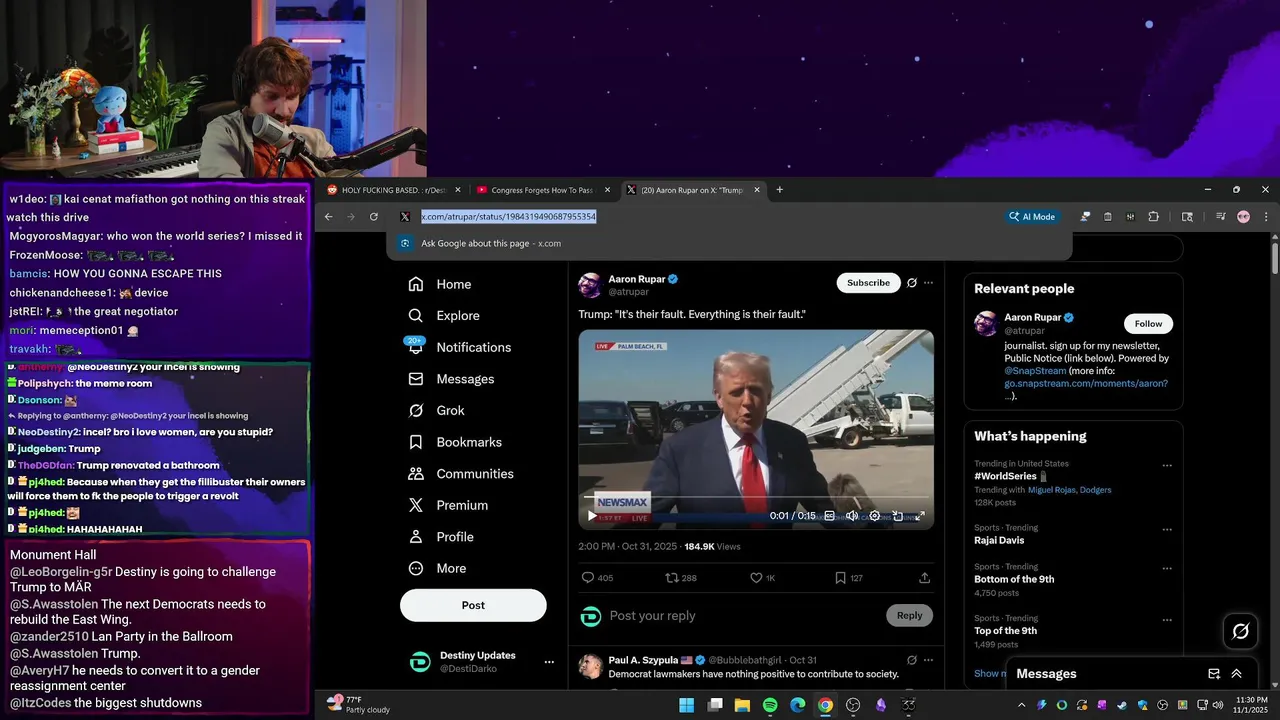Click the Grok icon on Paul A. Szypula's reply
Image resolution: width=1280 pixels, height=720 pixels.
pyautogui.click(x=912, y=660)
